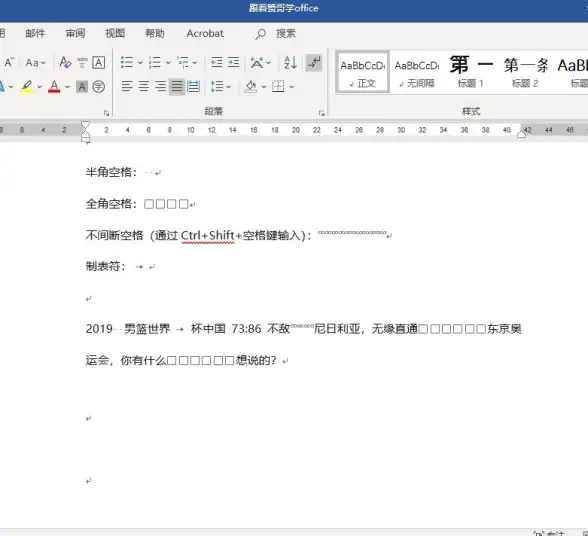Apply the 标题 1 style

(x=471, y=72)
